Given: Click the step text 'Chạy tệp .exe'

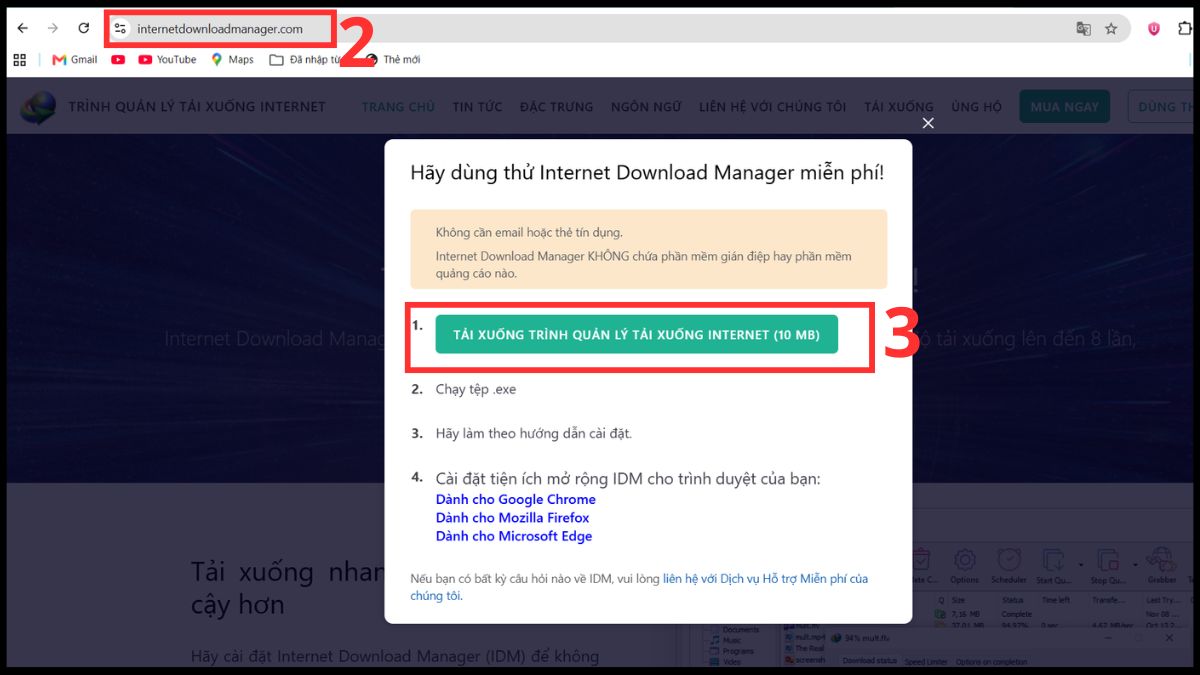Looking at the screenshot, I should coord(476,389).
